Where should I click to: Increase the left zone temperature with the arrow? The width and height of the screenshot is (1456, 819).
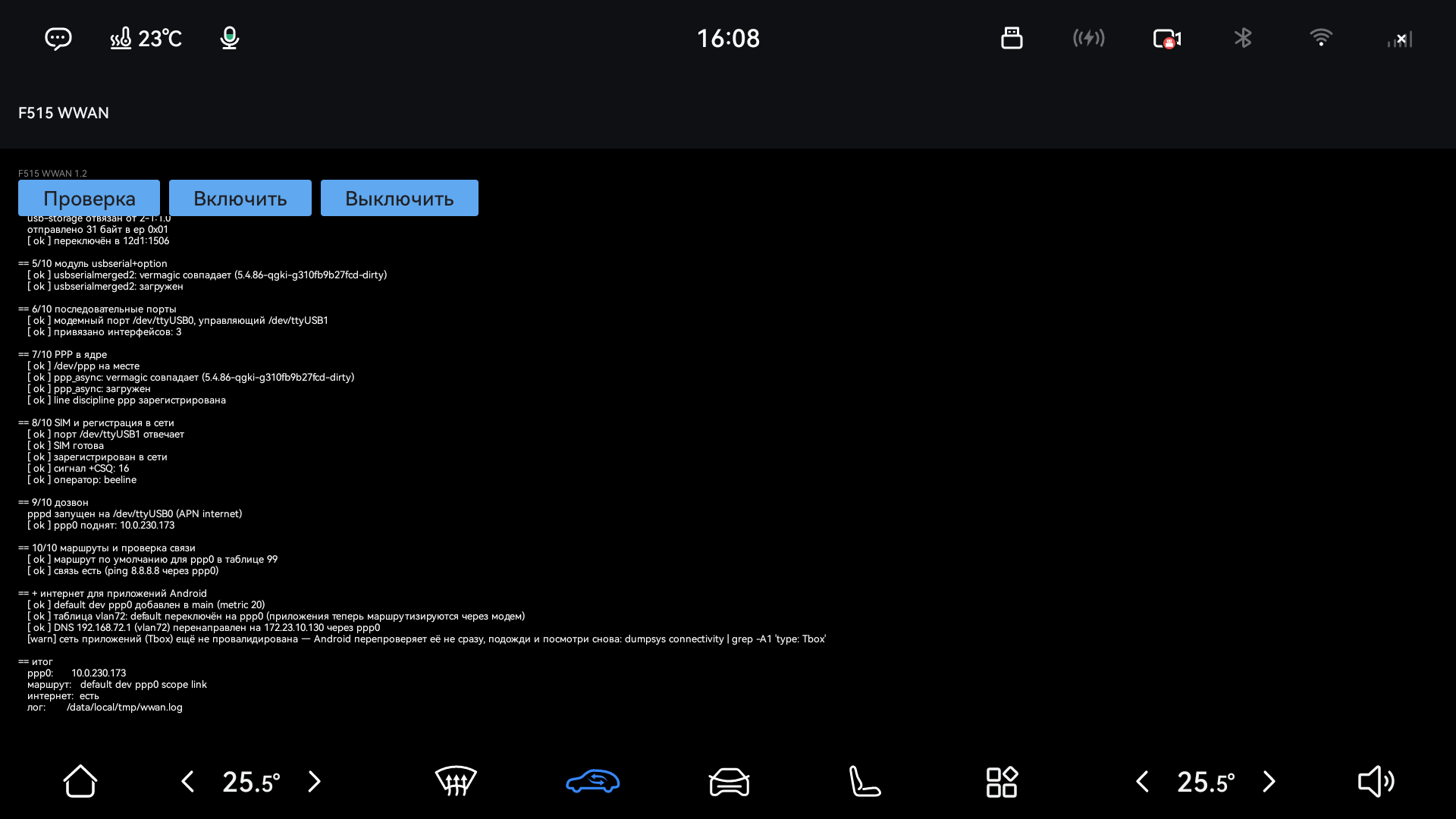coord(315,781)
